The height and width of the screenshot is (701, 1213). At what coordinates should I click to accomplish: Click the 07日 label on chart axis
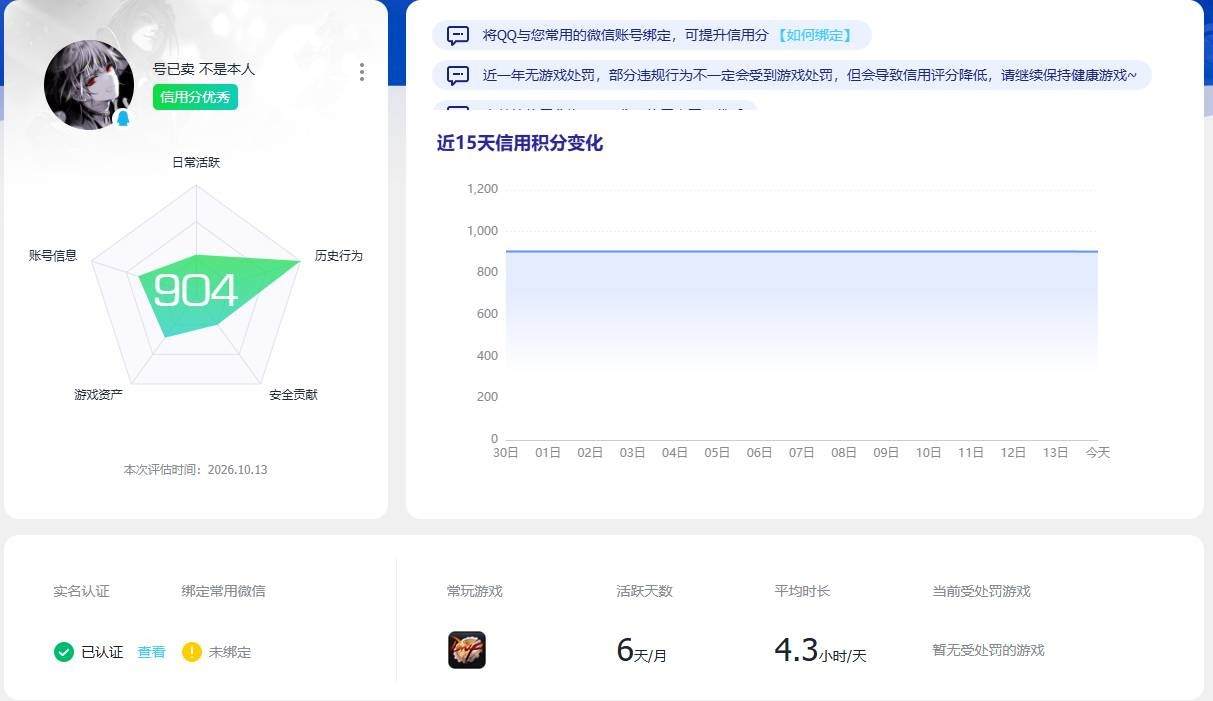point(802,453)
